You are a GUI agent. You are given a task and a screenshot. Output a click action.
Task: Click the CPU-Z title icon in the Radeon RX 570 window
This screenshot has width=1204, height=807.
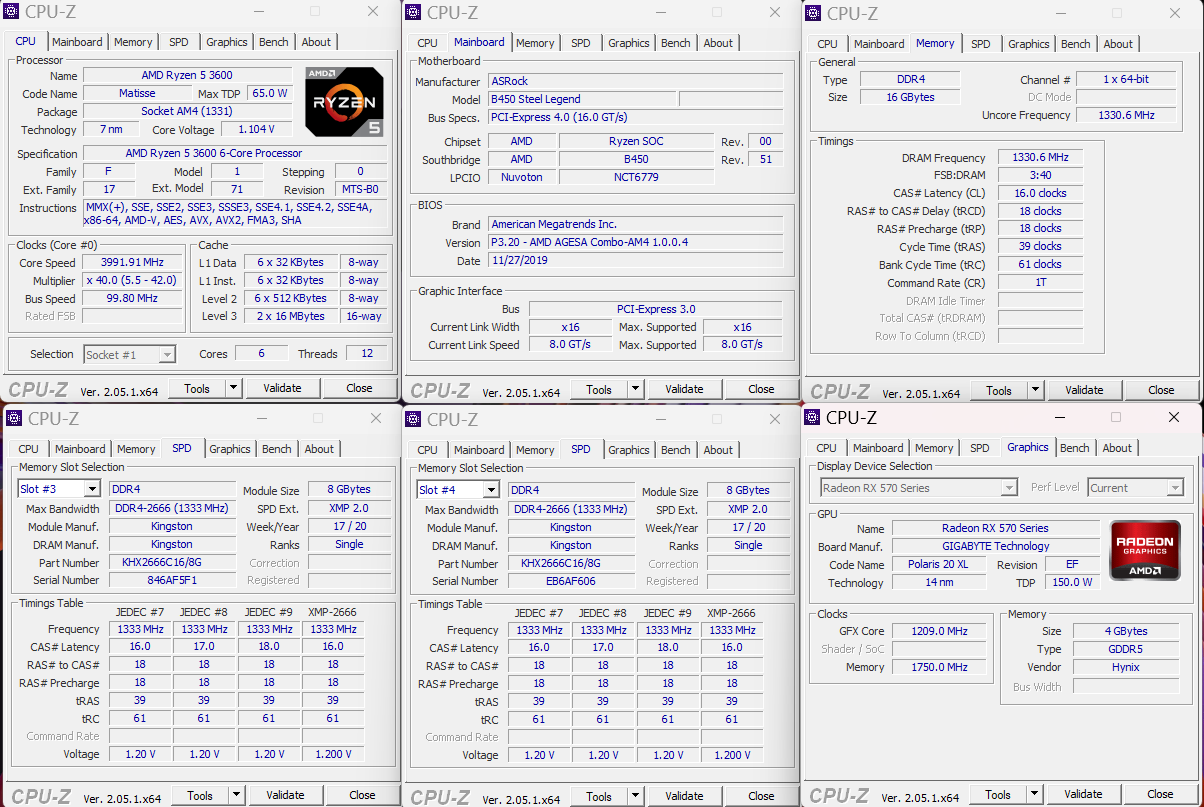pos(813,417)
